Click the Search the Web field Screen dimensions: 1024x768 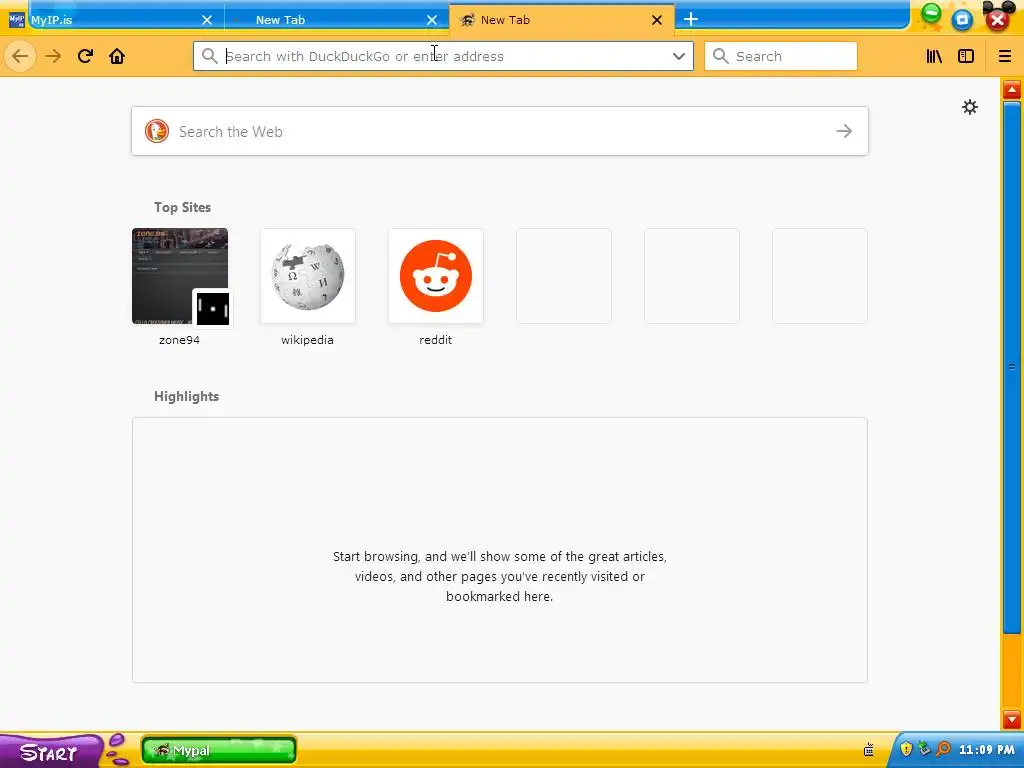click(500, 131)
